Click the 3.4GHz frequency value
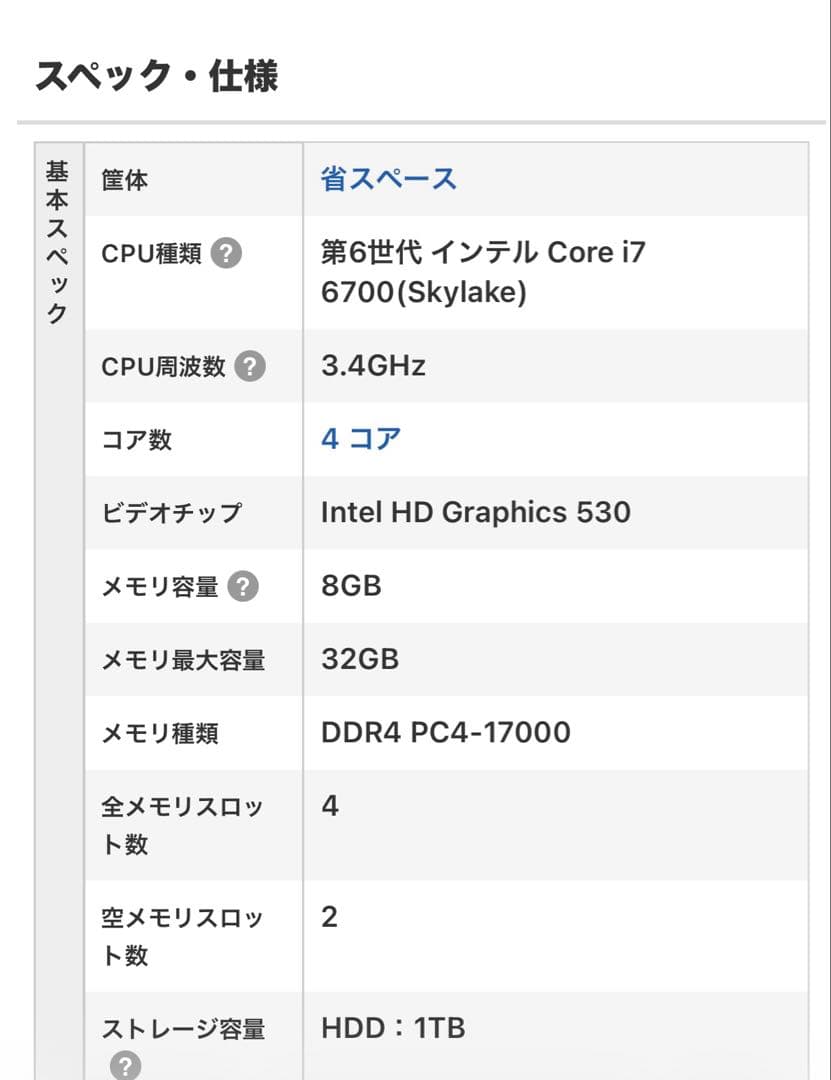 (x=372, y=366)
